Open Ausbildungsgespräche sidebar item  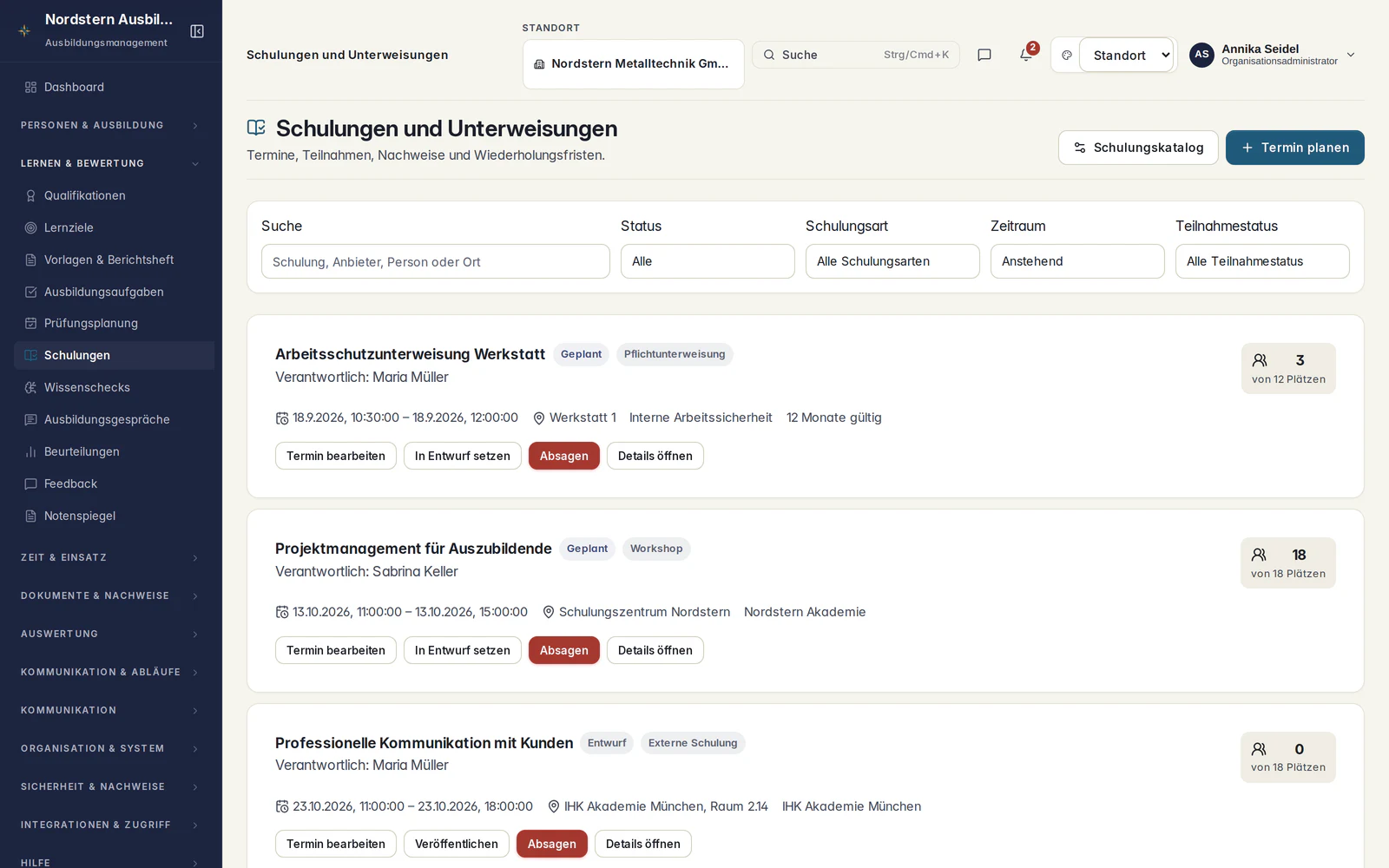pos(115,419)
